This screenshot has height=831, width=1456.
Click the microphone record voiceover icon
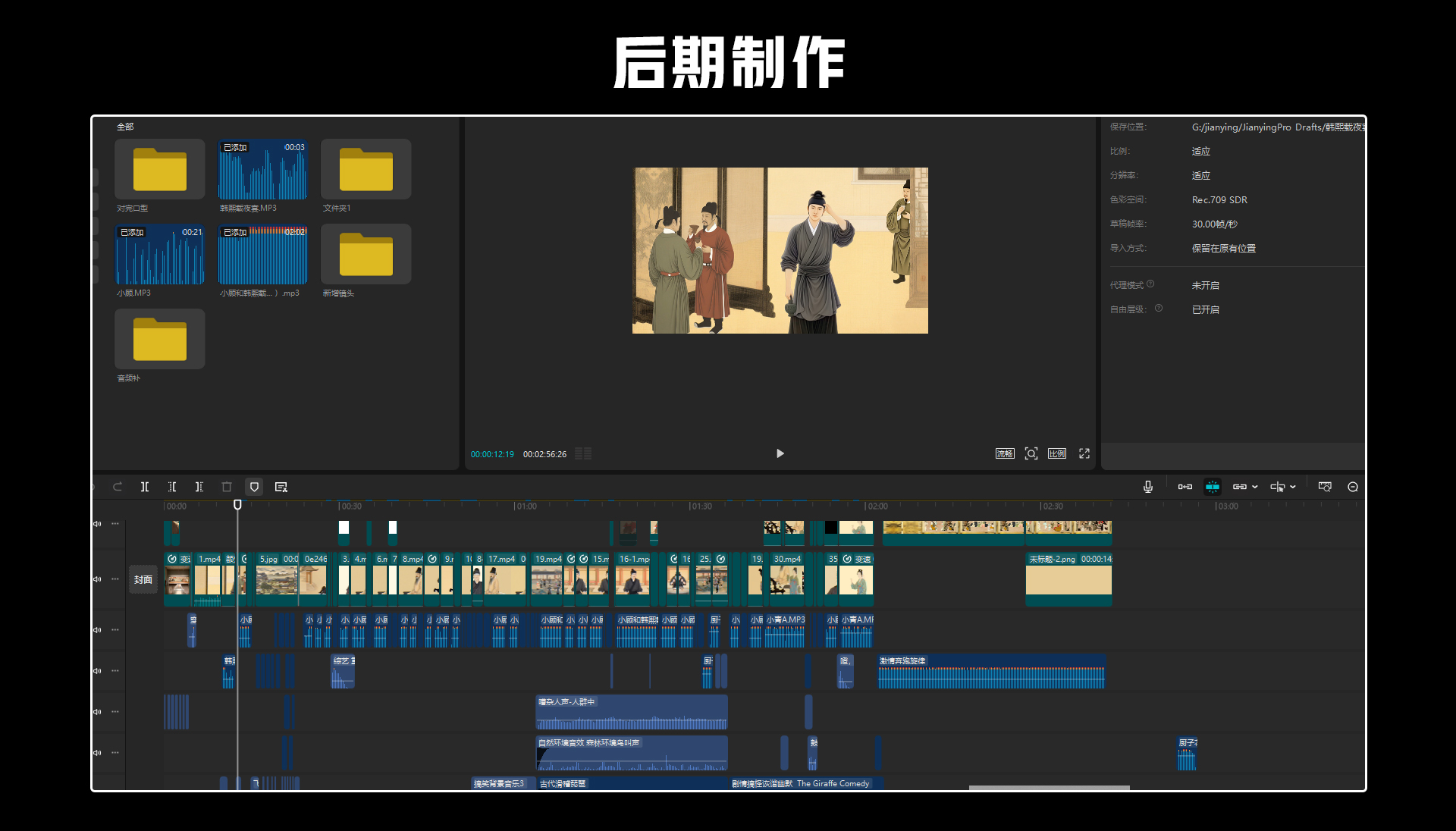point(1148,487)
